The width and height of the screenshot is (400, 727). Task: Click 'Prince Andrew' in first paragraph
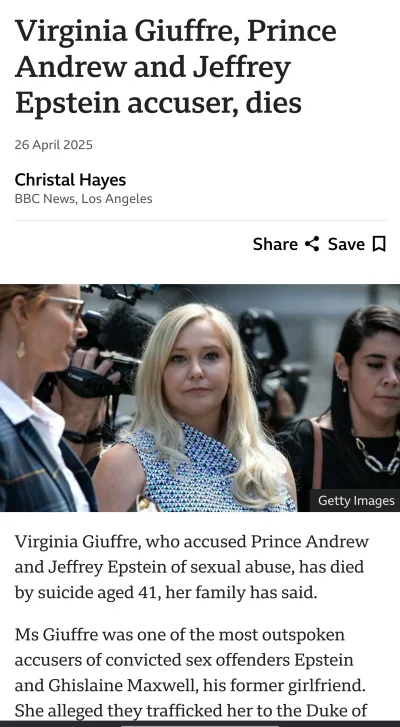point(310,541)
